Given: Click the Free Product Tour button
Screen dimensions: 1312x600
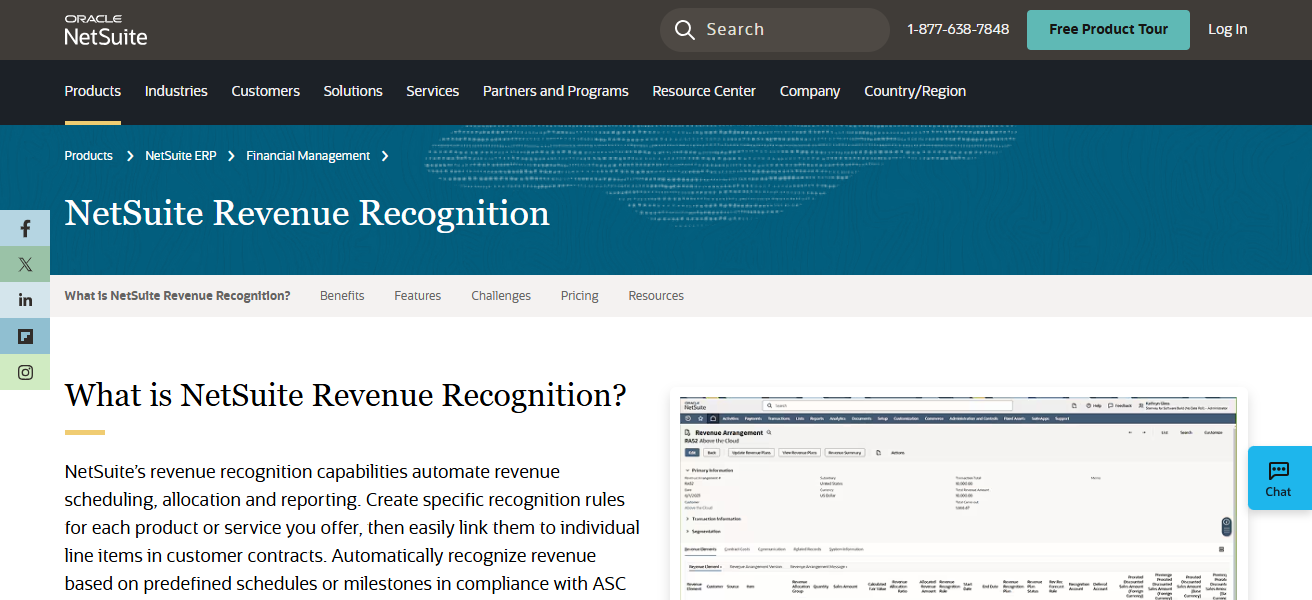Looking at the screenshot, I should 1108,29.
